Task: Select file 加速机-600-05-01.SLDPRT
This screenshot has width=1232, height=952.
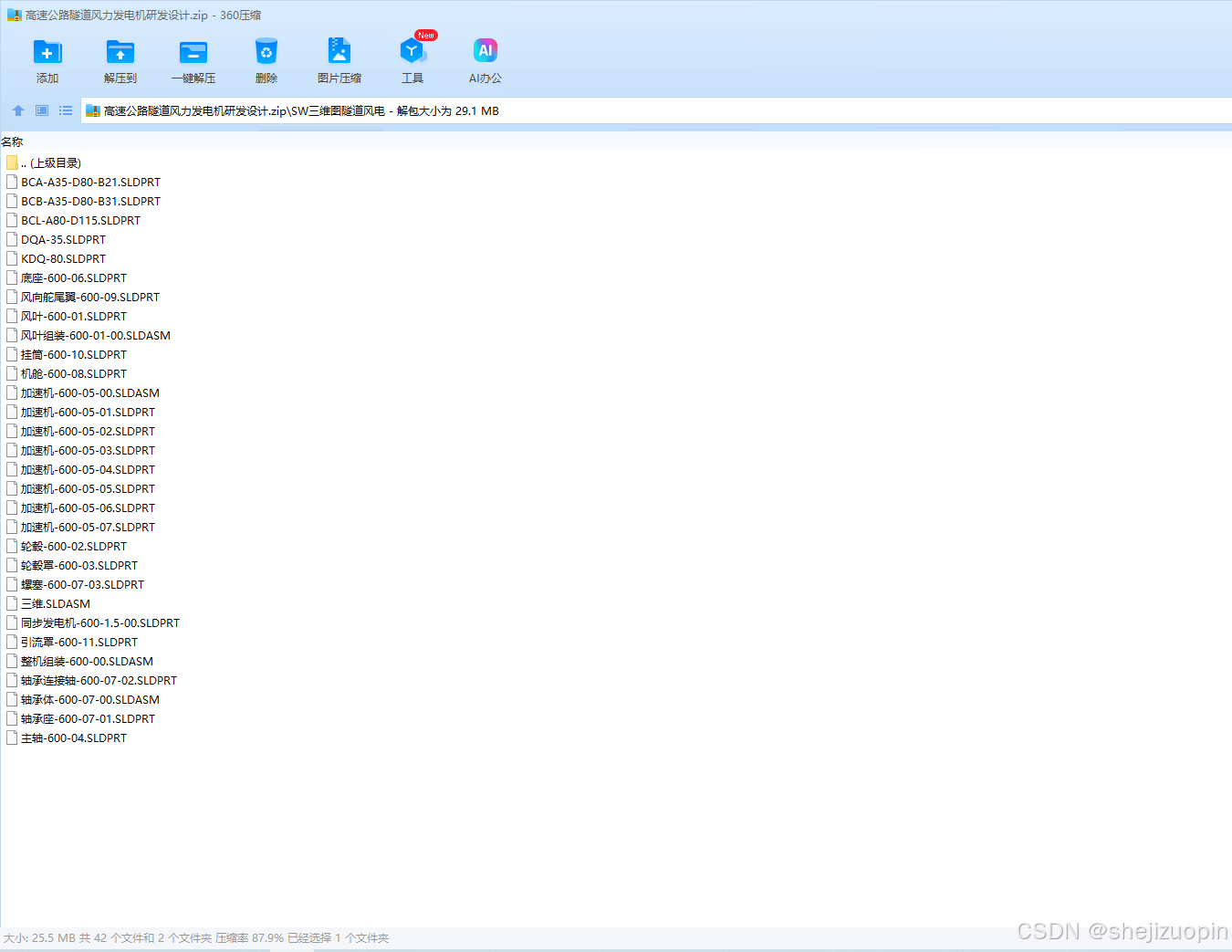Action: [x=81, y=412]
